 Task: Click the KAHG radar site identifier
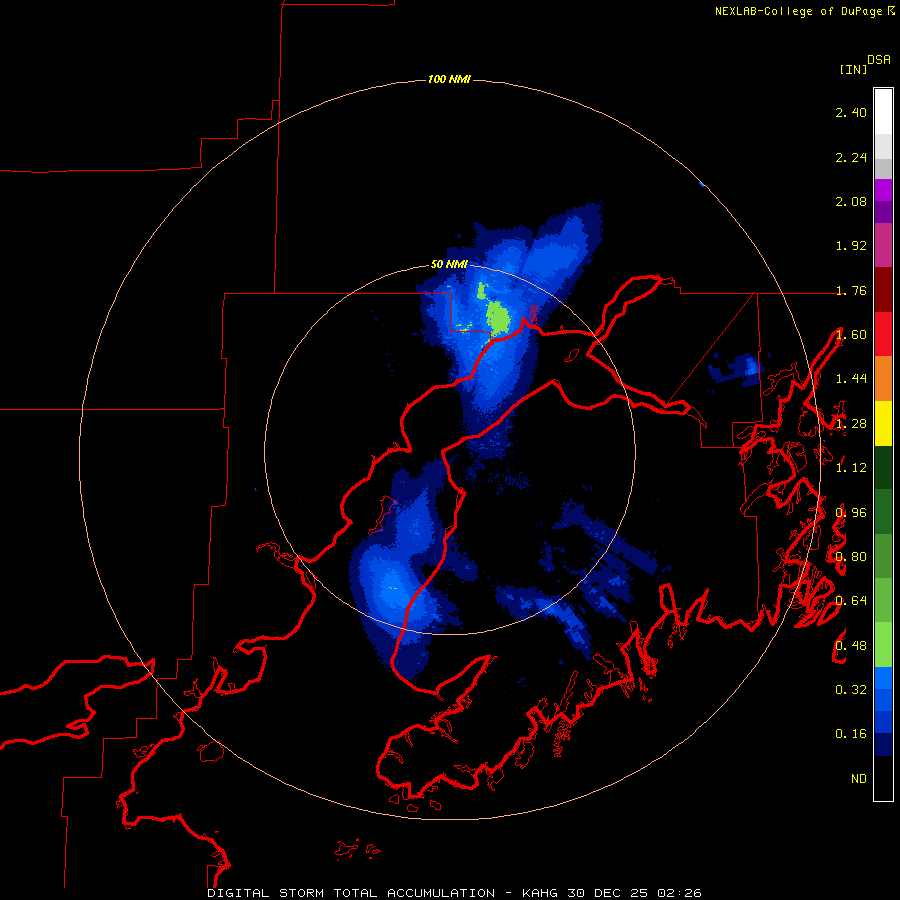coord(540,893)
